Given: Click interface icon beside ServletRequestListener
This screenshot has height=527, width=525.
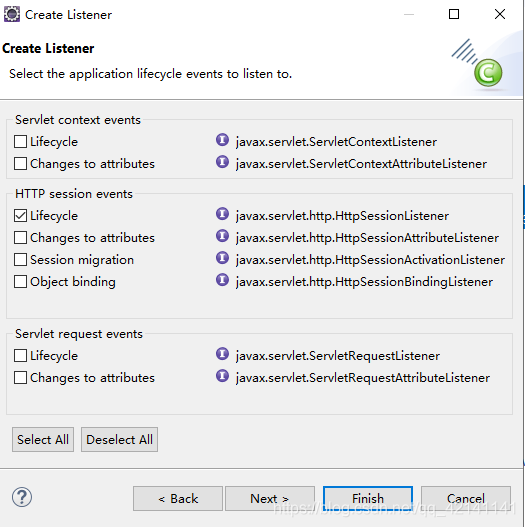Looking at the screenshot, I should pyautogui.click(x=222, y=354).
